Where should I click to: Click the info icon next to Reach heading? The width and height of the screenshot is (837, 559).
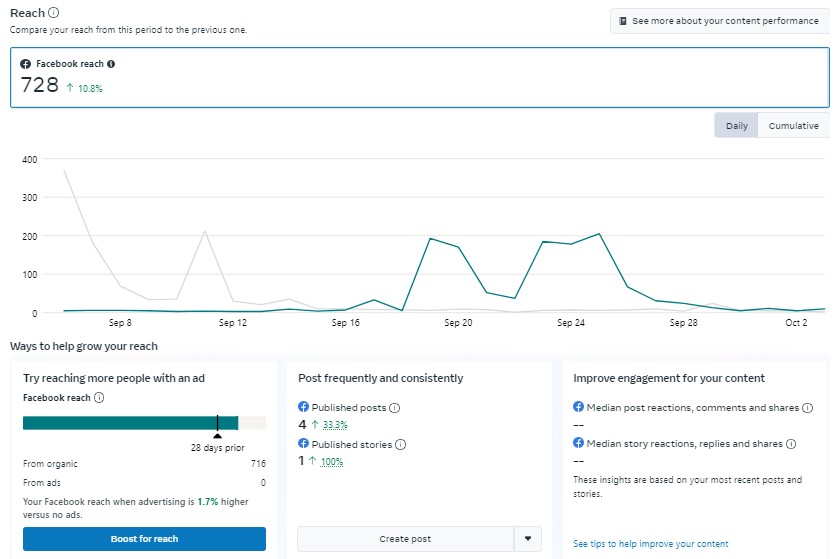[53, 13]
